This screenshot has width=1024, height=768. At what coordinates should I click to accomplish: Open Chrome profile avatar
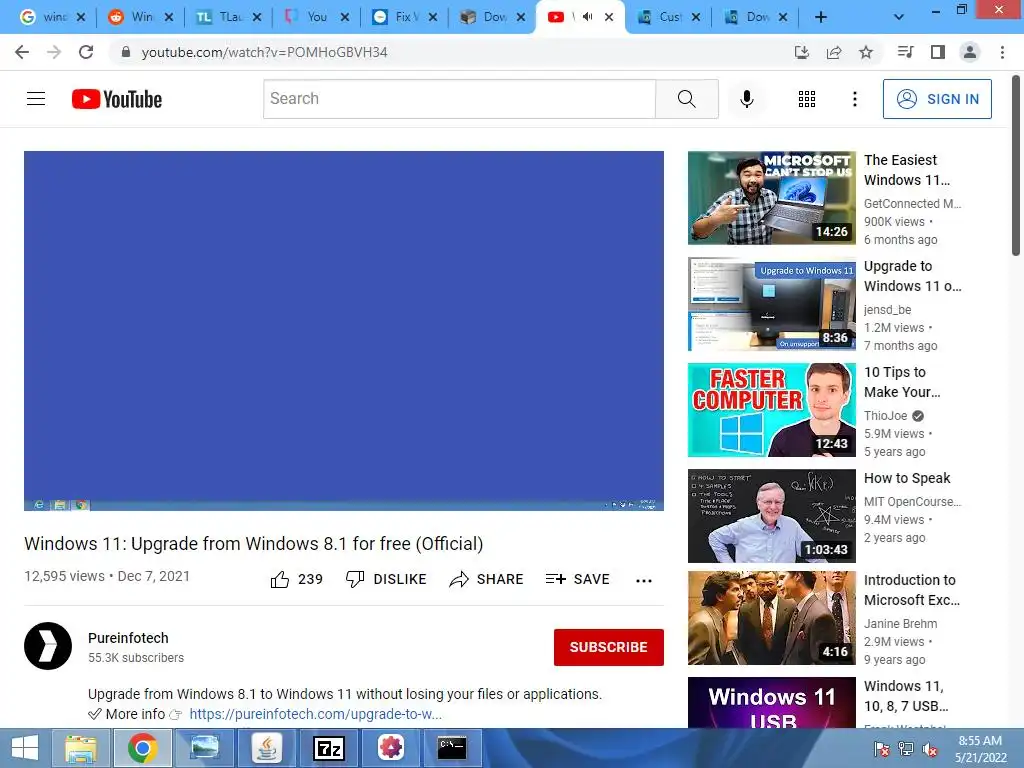click(x=970, y=52)
